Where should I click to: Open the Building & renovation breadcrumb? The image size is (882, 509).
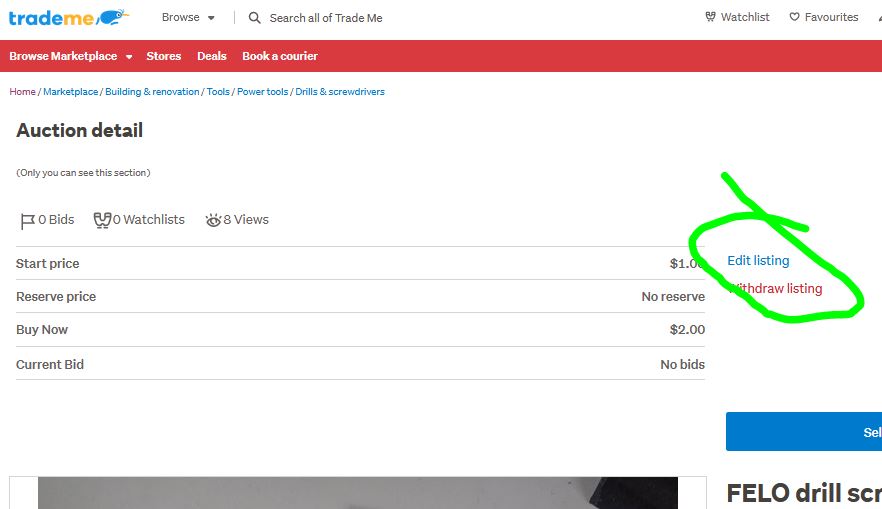[x=152, y=92]
